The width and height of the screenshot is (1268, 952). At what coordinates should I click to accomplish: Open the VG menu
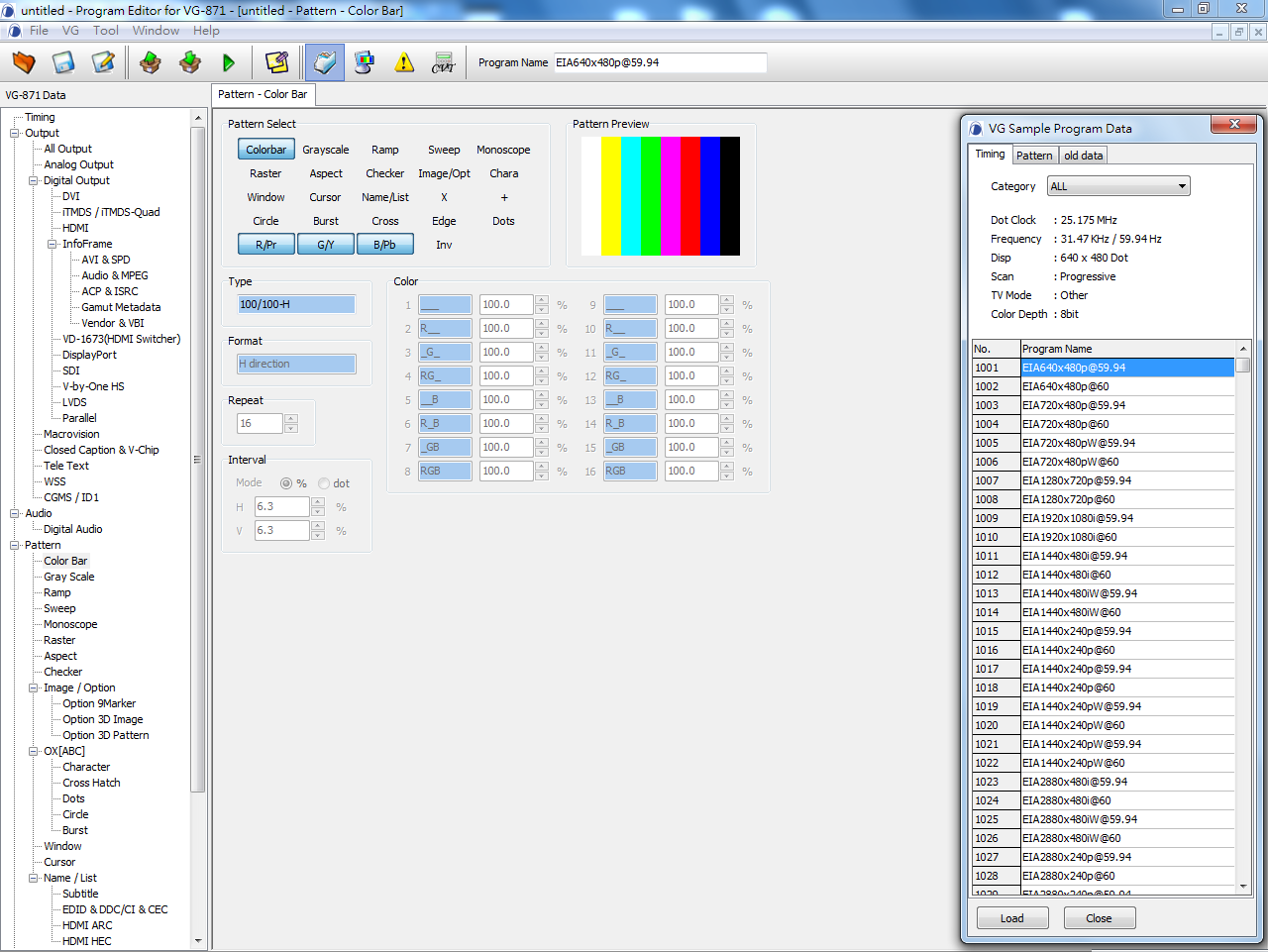(x=70, y=31)
